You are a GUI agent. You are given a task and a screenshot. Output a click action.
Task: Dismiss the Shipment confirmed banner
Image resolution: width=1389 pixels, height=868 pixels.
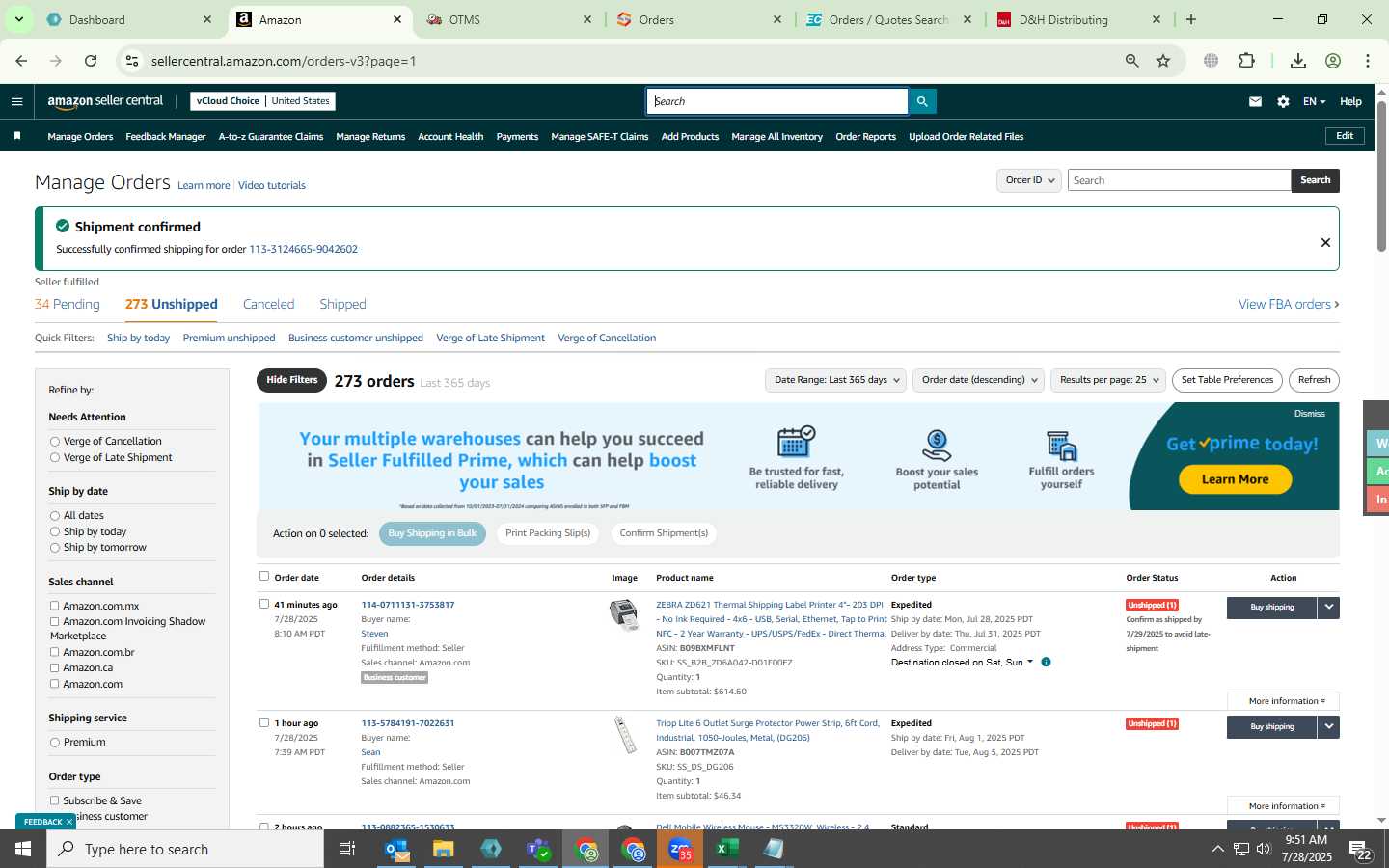[1325, 242]
